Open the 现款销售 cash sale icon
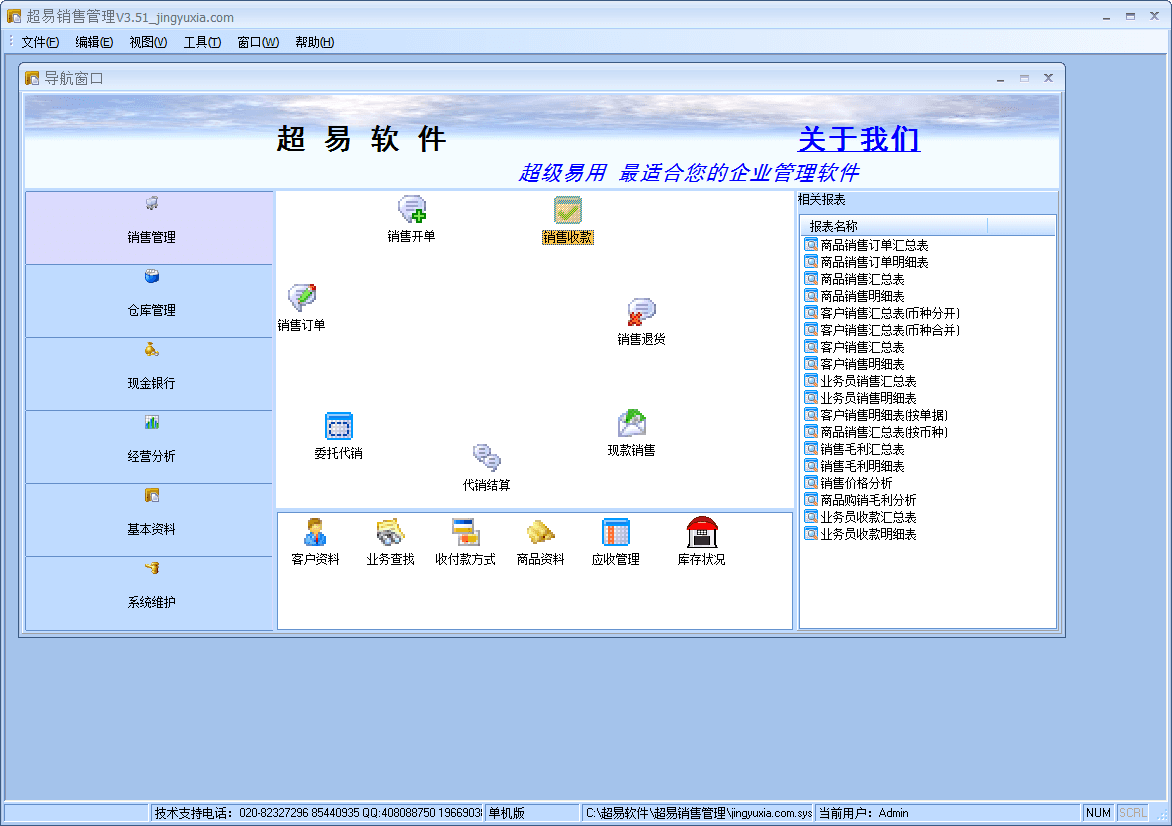1172x826 pixels. 631,424
